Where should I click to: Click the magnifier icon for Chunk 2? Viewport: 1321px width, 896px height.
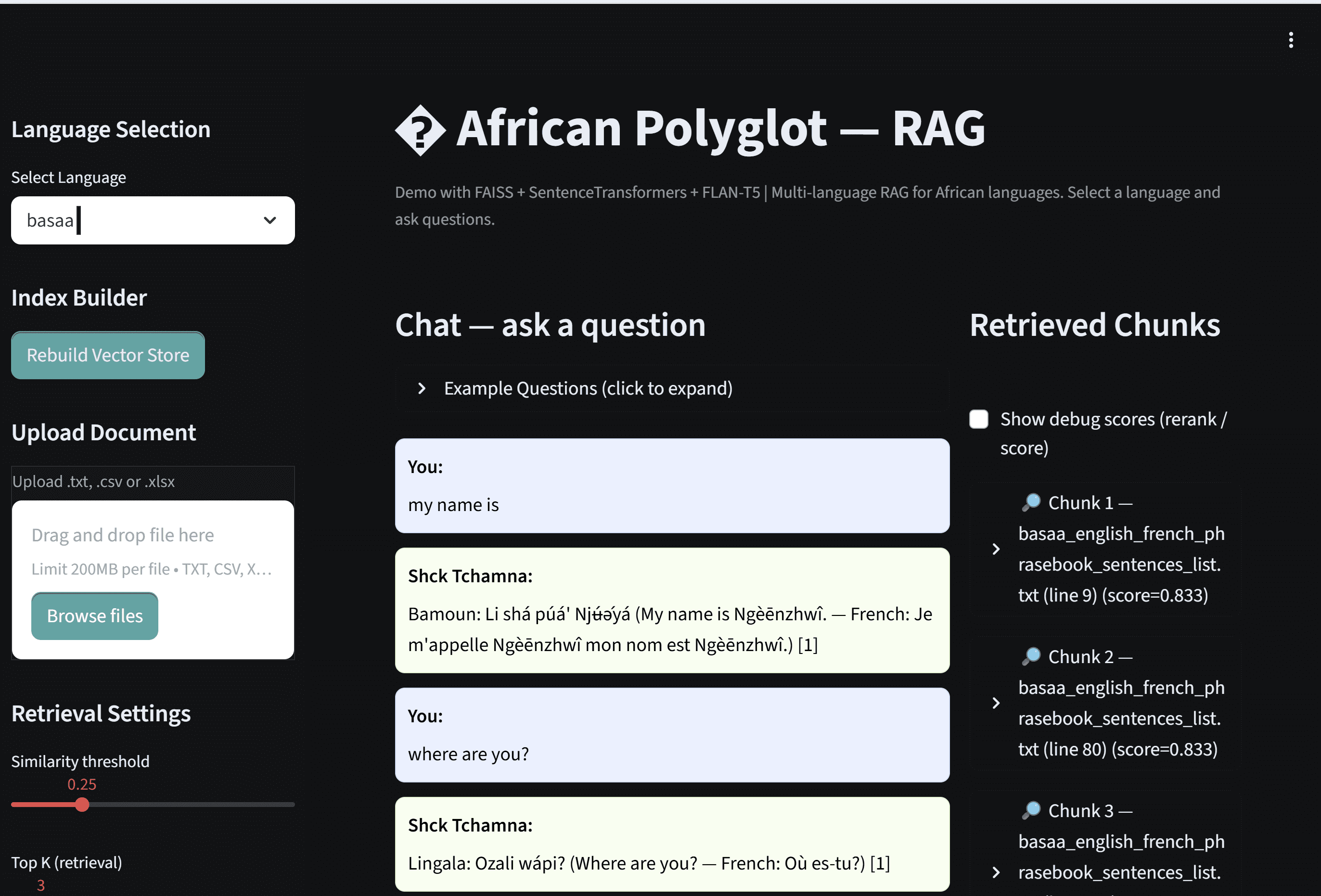(1031, 656)
